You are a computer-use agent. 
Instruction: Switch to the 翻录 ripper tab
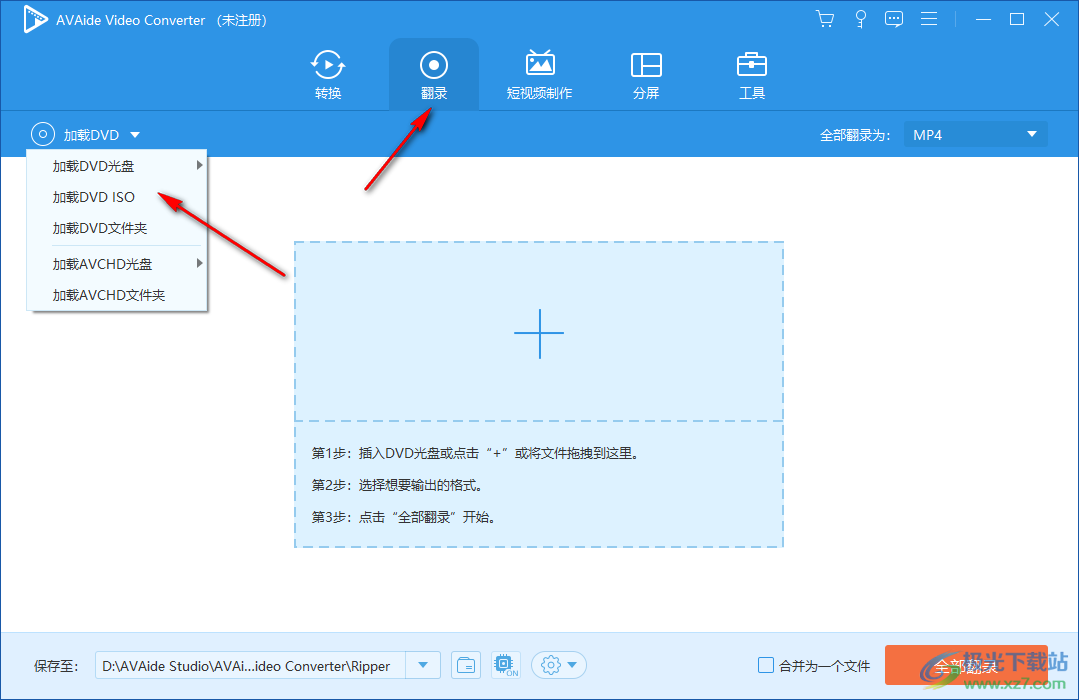pyautogui.click(x=434, y=74)
